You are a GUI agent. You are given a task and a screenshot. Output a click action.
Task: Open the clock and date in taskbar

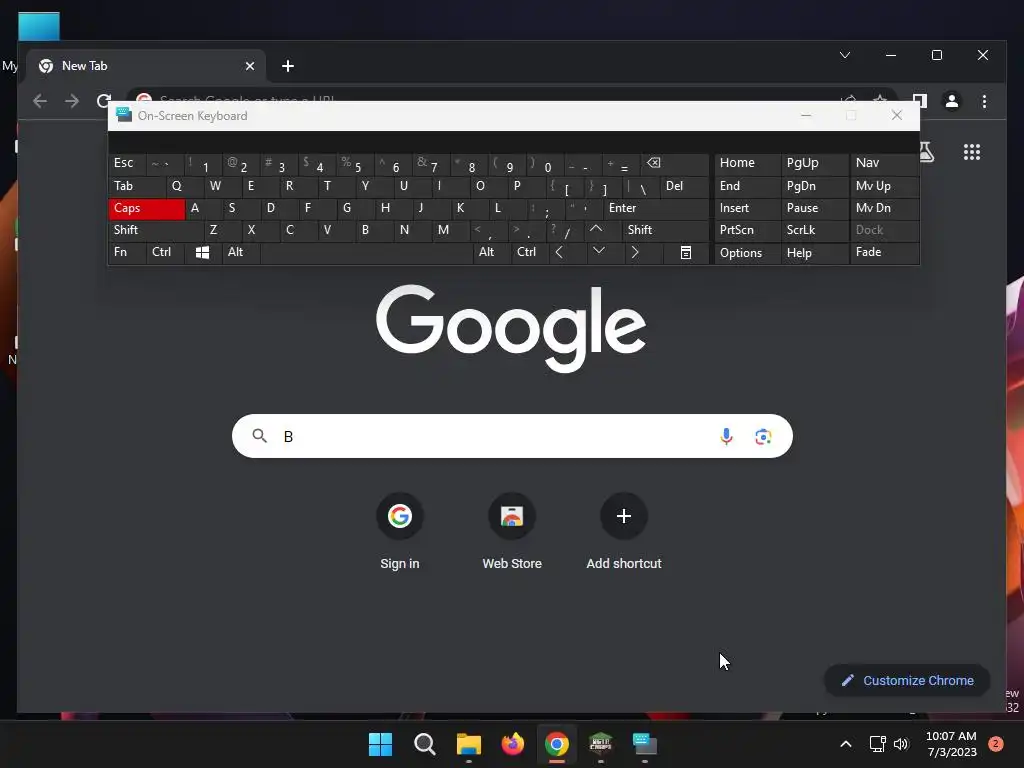tap(951, 744)
